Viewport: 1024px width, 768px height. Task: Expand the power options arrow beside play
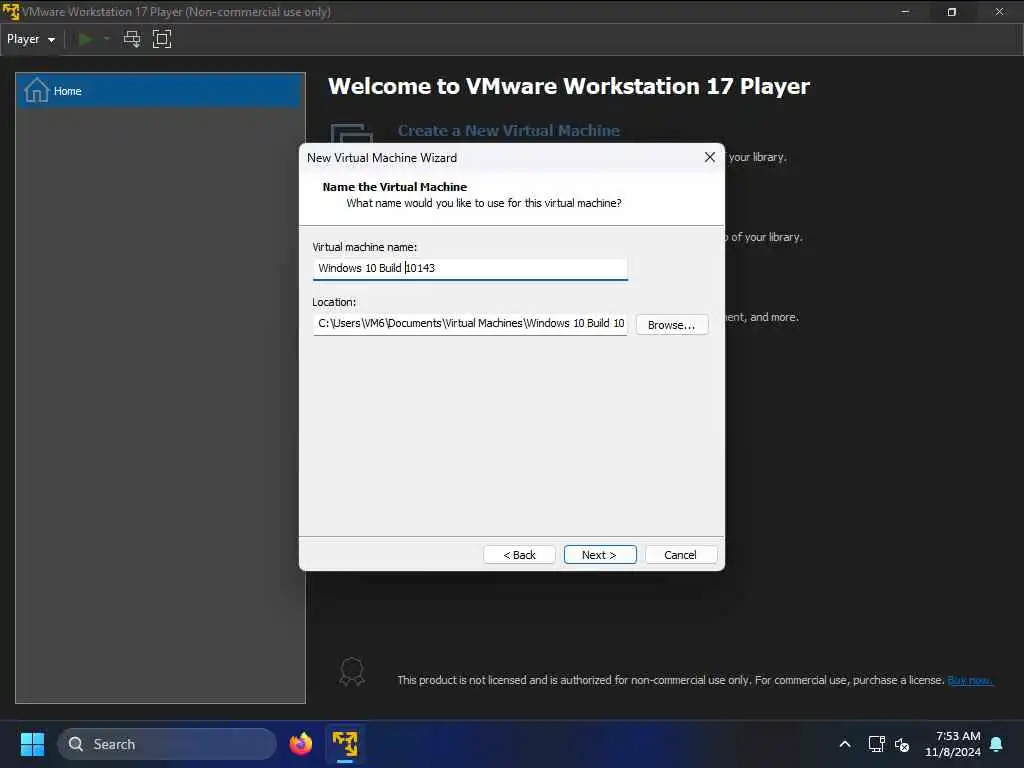tap(106, 39)
